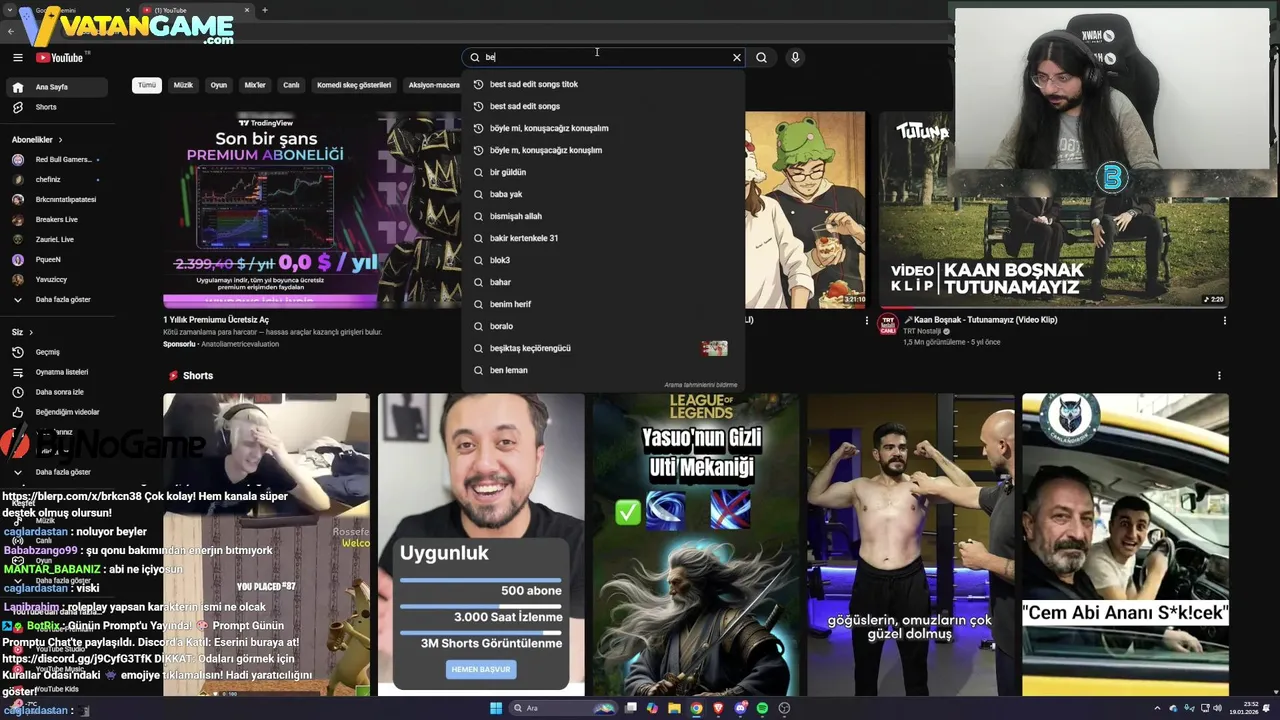Screen dimensions: 1280x720
Task: Click in the YouTube search input field
Action: (x=606, y=58)
